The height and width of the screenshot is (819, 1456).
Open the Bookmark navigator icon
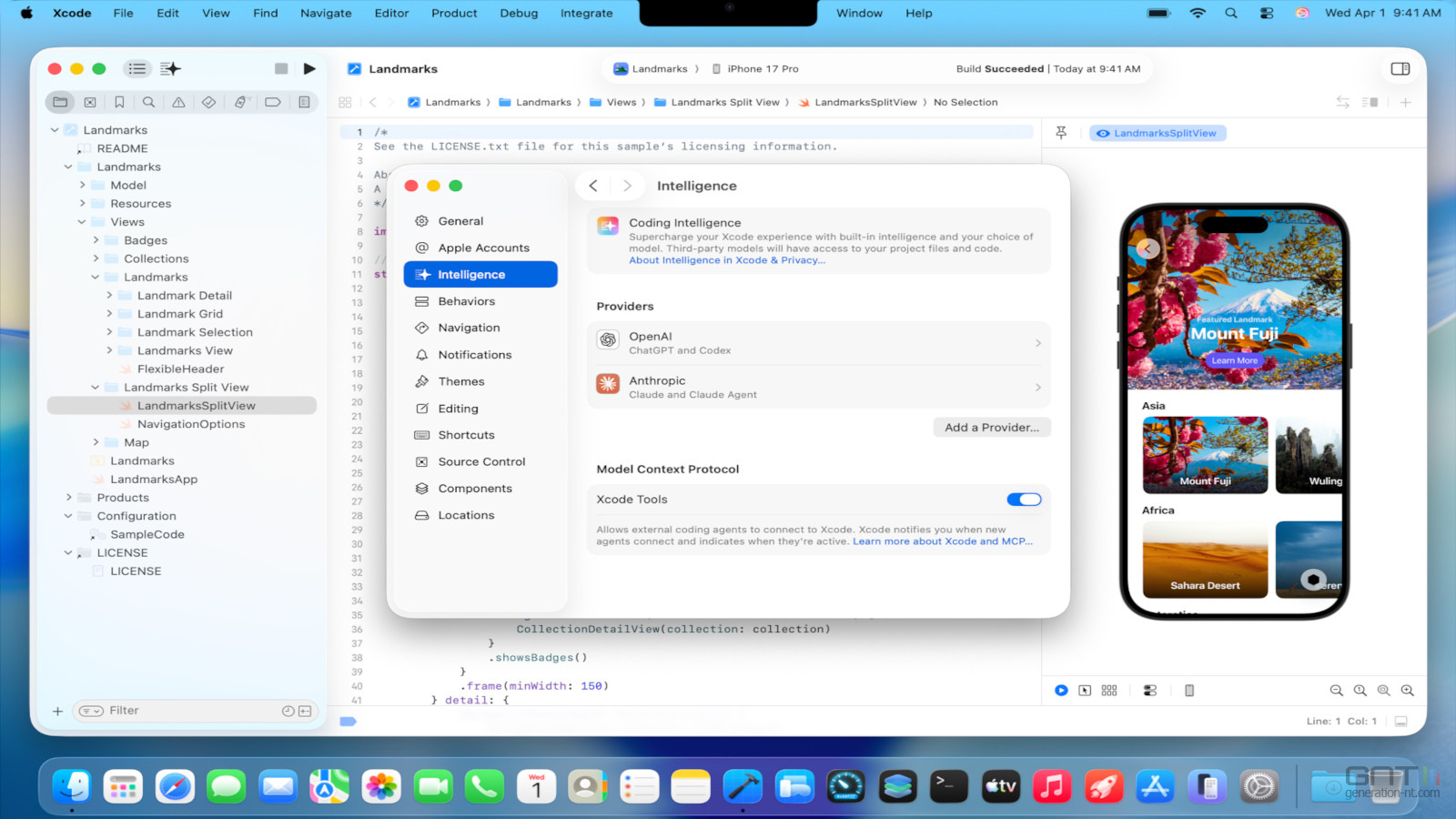point(119,102)
